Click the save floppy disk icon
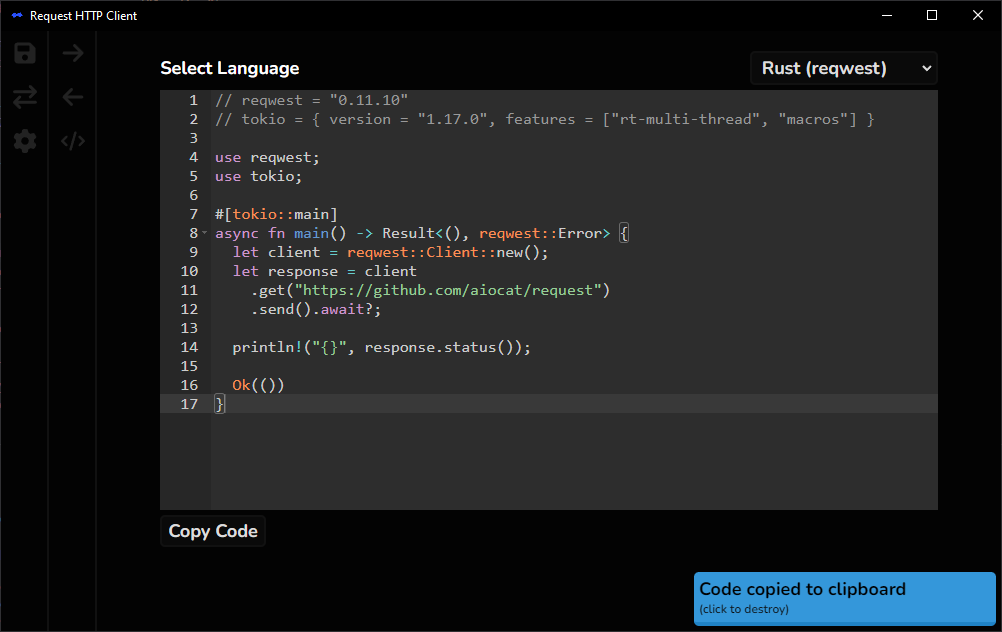The height and width of the screenshot is (632, 1002). pyautogui.click(x=25, y=53)
